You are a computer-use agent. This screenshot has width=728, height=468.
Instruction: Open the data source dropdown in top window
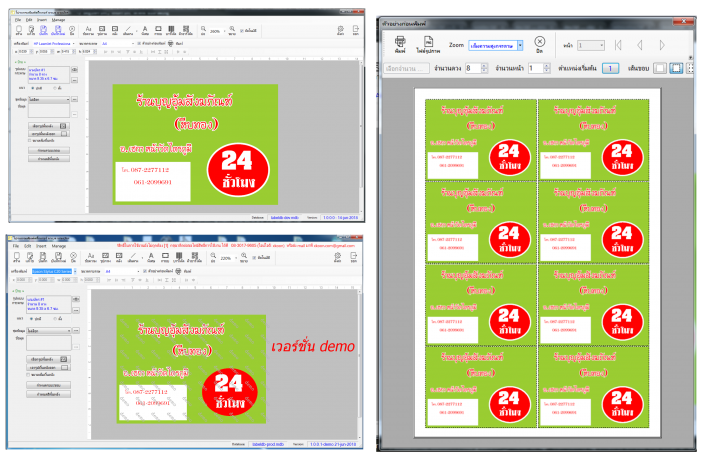pyautogui.click(x=49, y=99)
